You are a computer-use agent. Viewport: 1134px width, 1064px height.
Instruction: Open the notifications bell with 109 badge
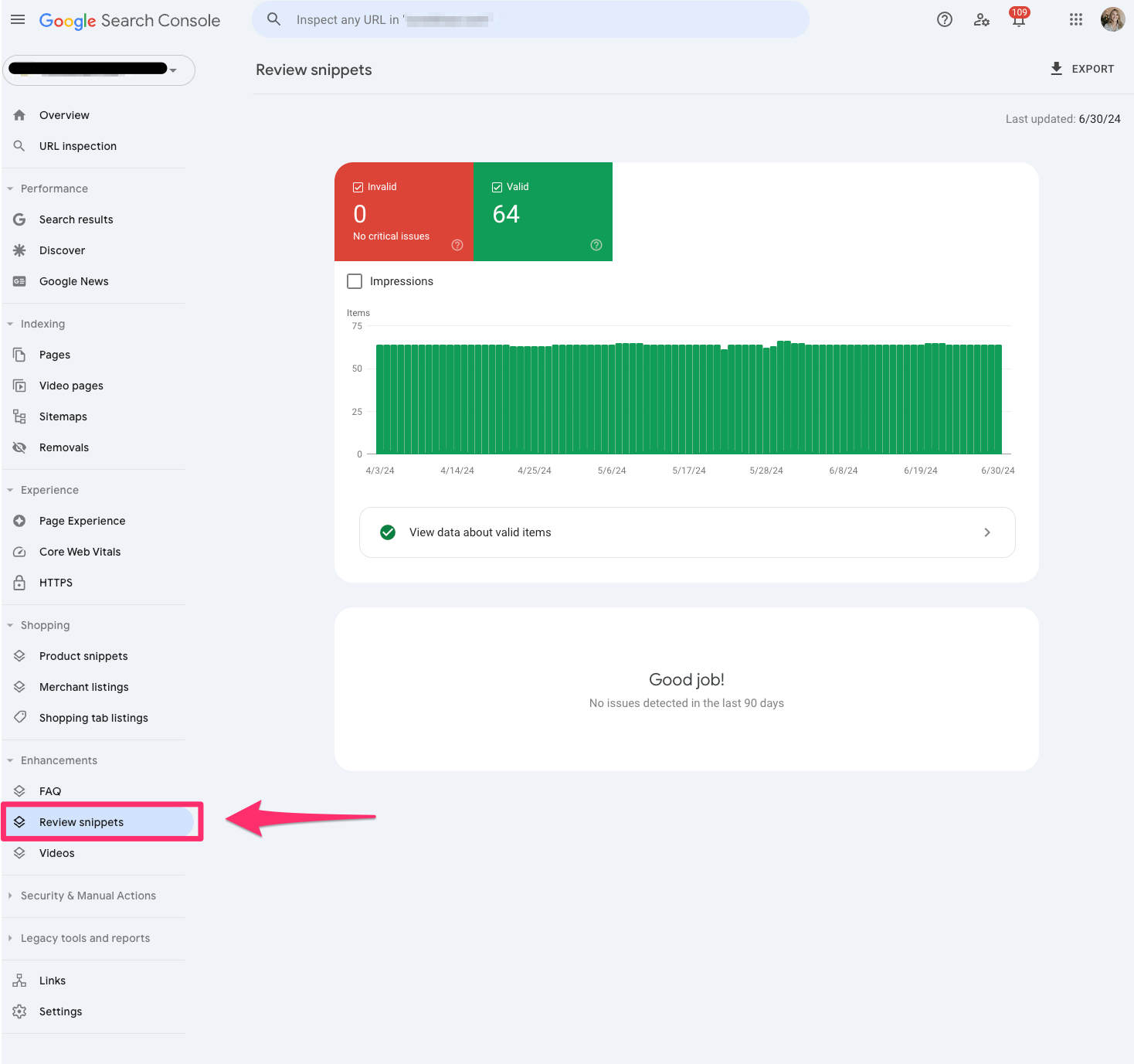click(x=1018, y=20)
